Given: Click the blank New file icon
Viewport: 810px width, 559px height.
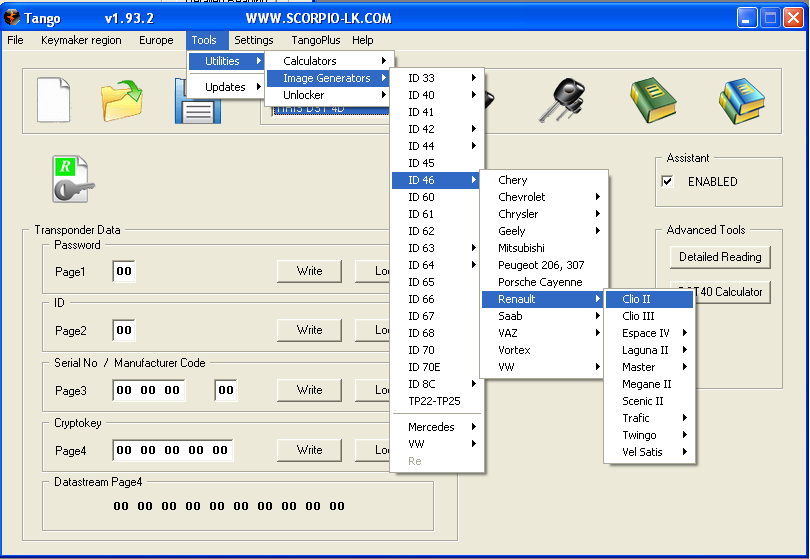Looking at the screenshot, I should (x=54, y=100).
